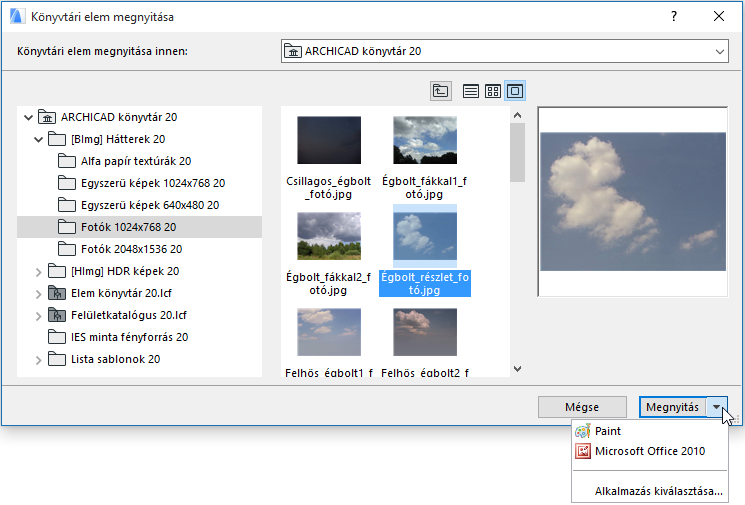745x505 pixels.
Task: Choose Microsoft Office 2010 from the menu
Action: click(649, 451)
